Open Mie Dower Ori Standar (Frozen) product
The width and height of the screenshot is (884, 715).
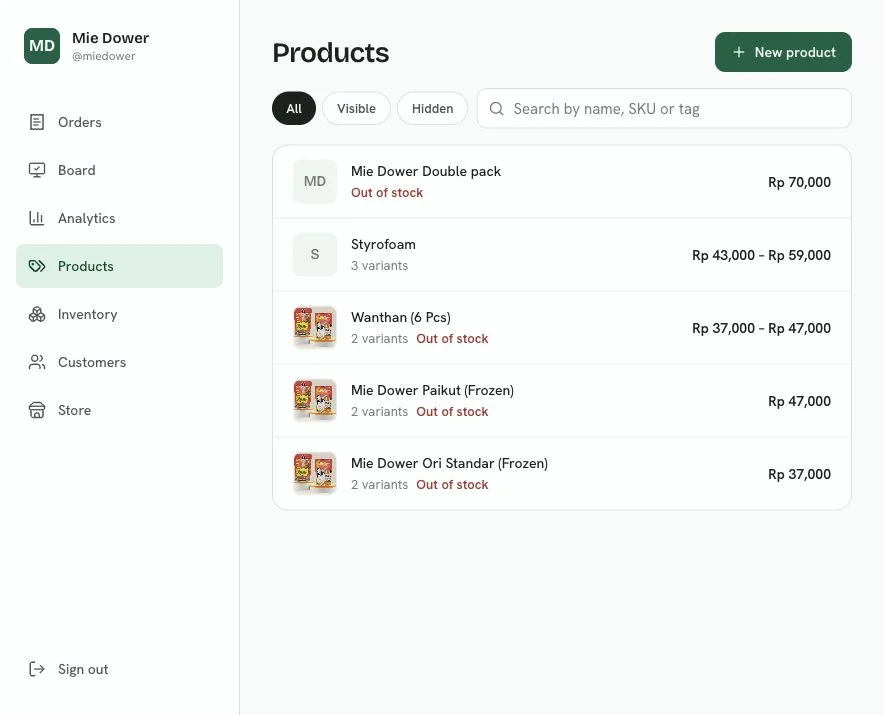tap(562, 473)
